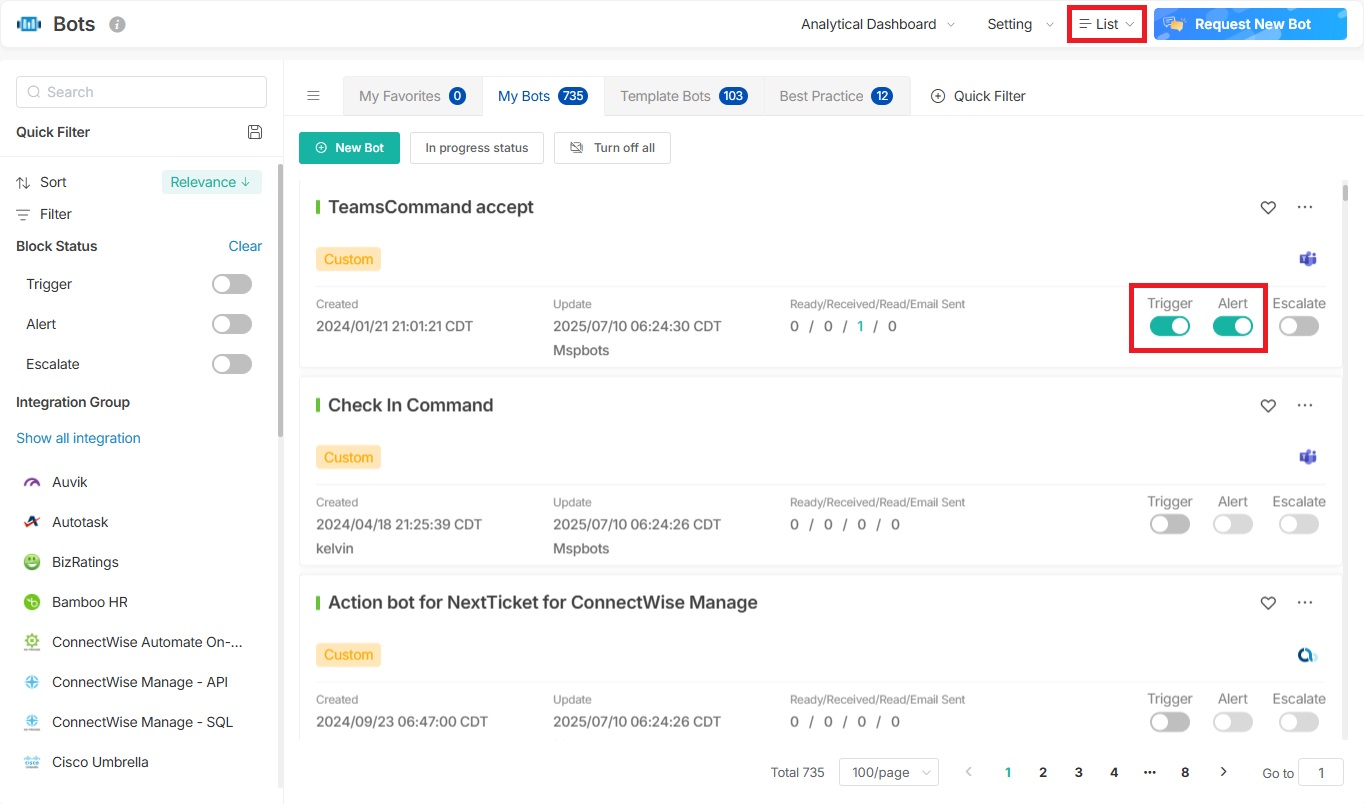The height and width of the screenshot is (804, 1364).
Task: Toggle Trigger block status filter
Action: click(232, 284)
